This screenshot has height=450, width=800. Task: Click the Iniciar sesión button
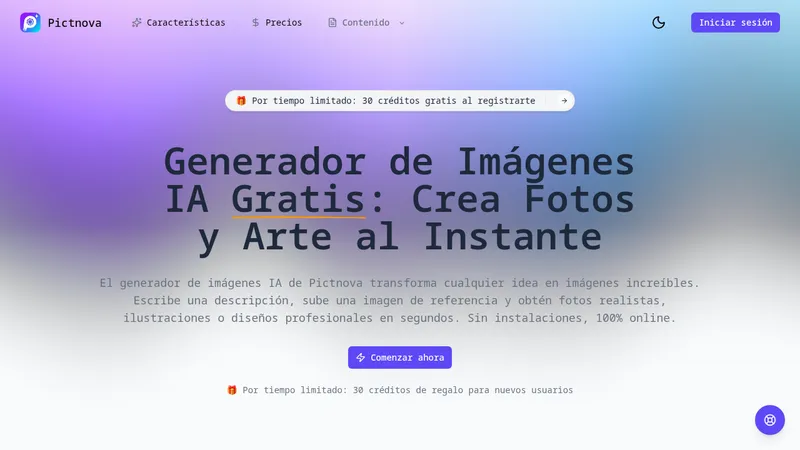[x=735, y=22]
